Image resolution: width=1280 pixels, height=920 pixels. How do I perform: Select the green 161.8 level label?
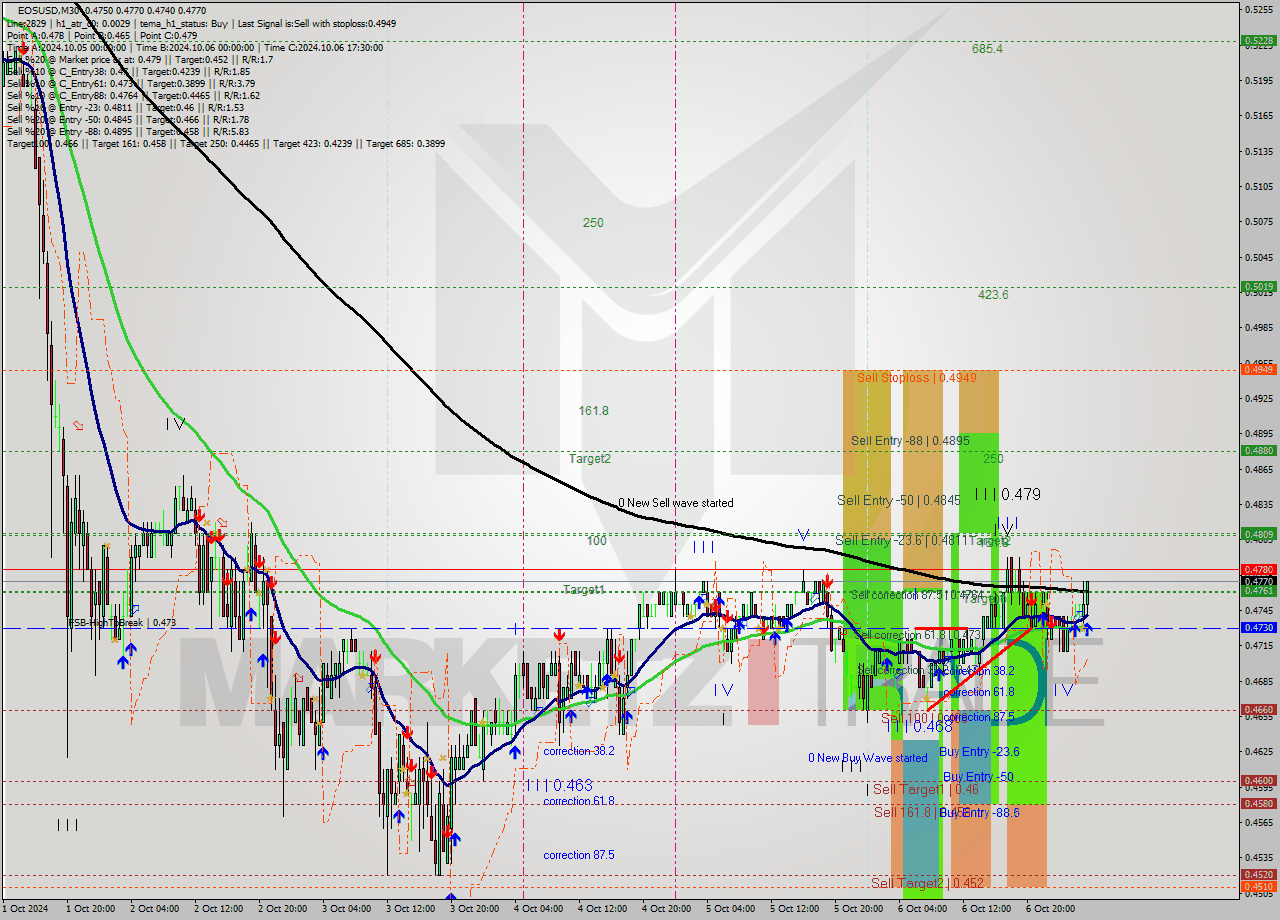coord(593,411)
